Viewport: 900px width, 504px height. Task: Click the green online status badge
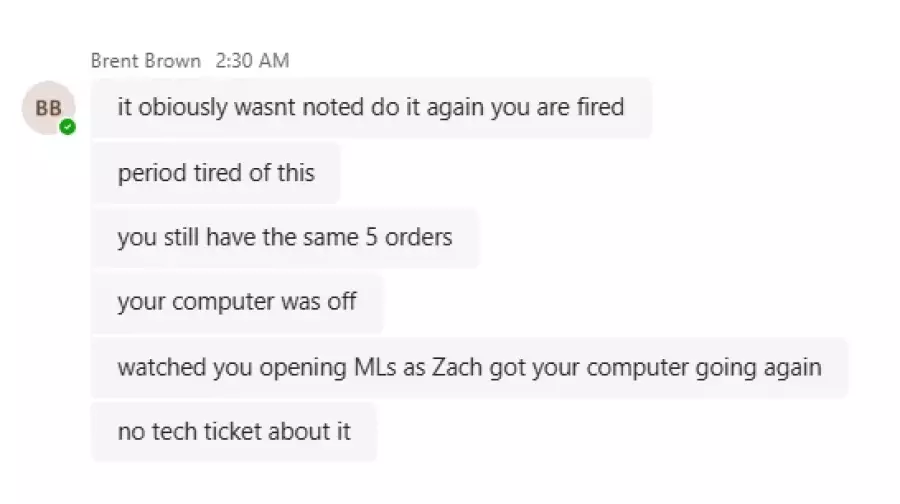[67, 127]
